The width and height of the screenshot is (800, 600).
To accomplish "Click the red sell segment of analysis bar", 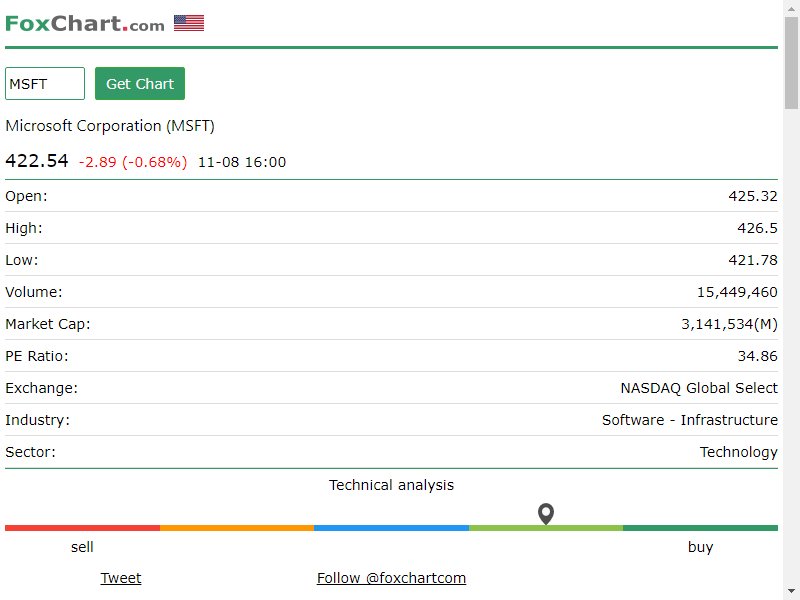I will (x=83, y=528).
